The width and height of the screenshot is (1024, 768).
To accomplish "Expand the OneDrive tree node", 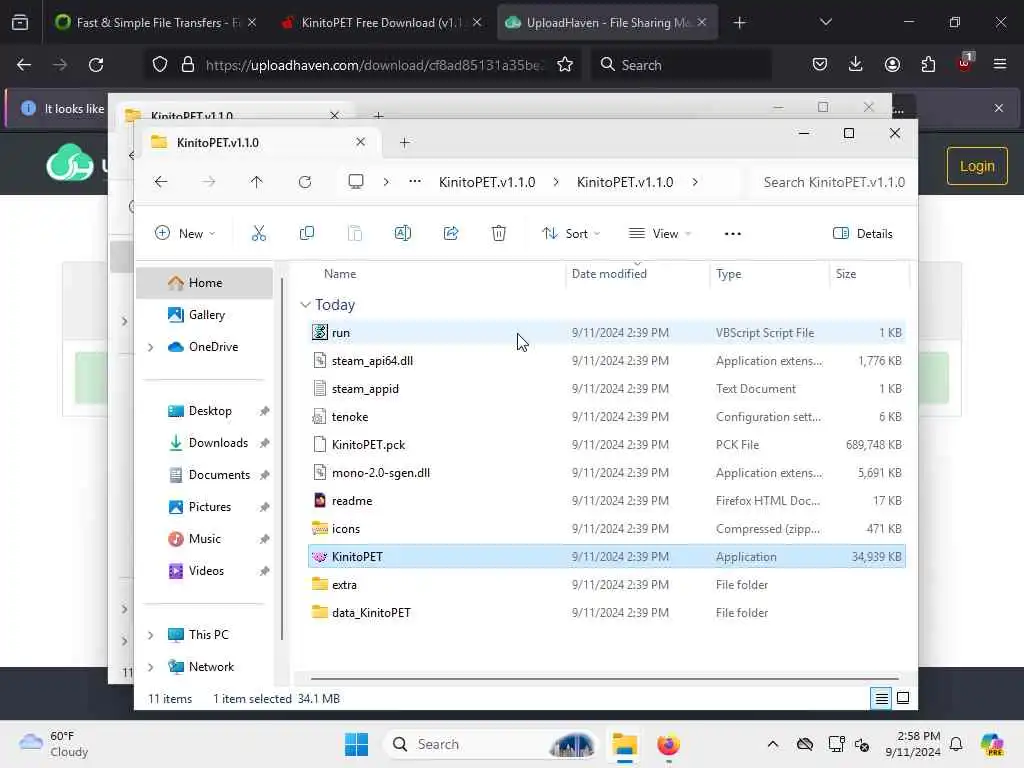I will coord(151,347).
